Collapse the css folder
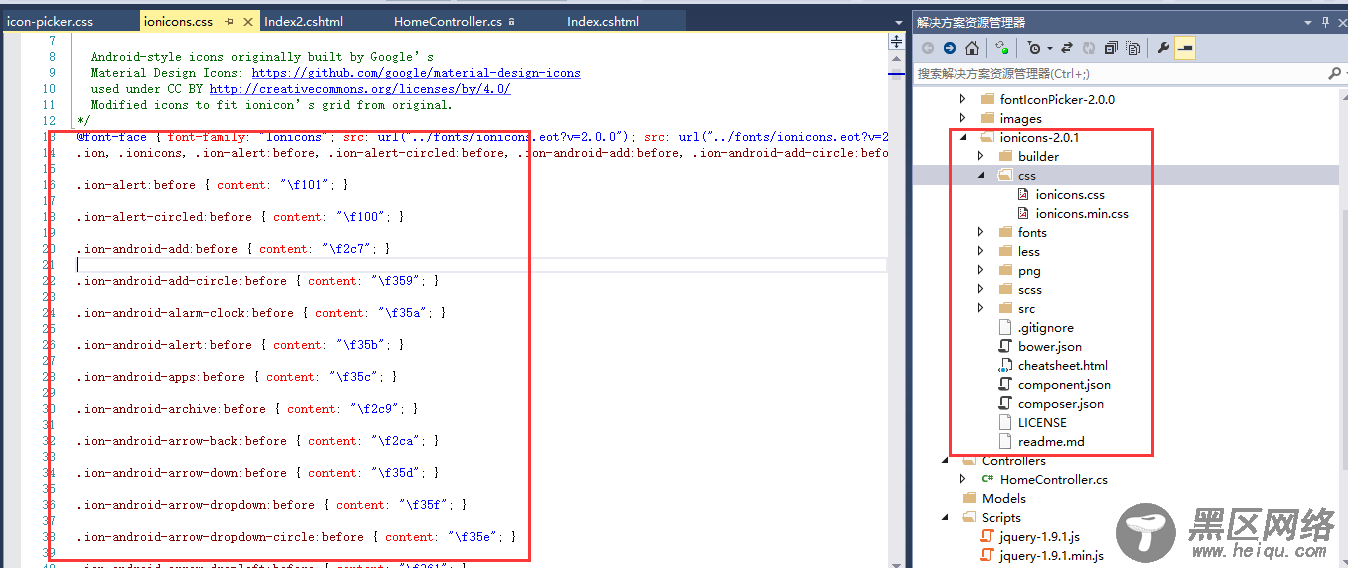Image resolution: width=1348 pixels, height=568 pixels. coord(981,175)
